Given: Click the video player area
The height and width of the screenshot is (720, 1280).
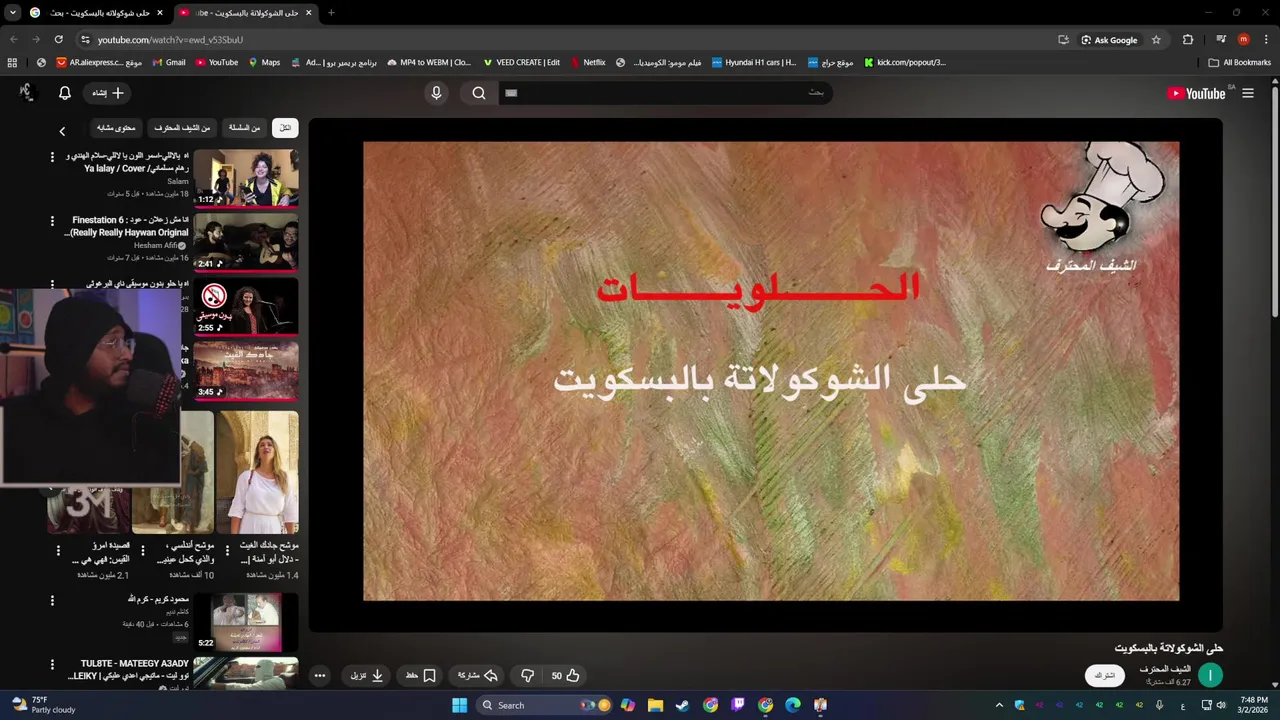Looking at the screenshot, I should (x=765, y=375).
